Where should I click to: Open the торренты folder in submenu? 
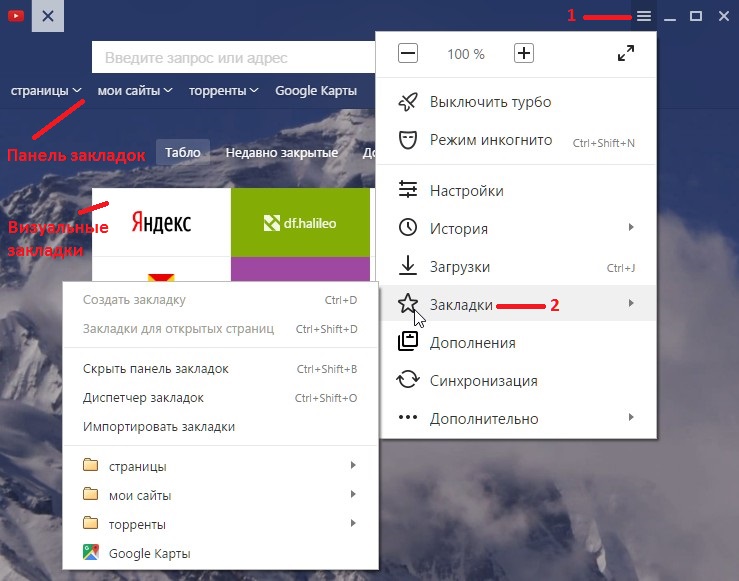tap(221, 524)
